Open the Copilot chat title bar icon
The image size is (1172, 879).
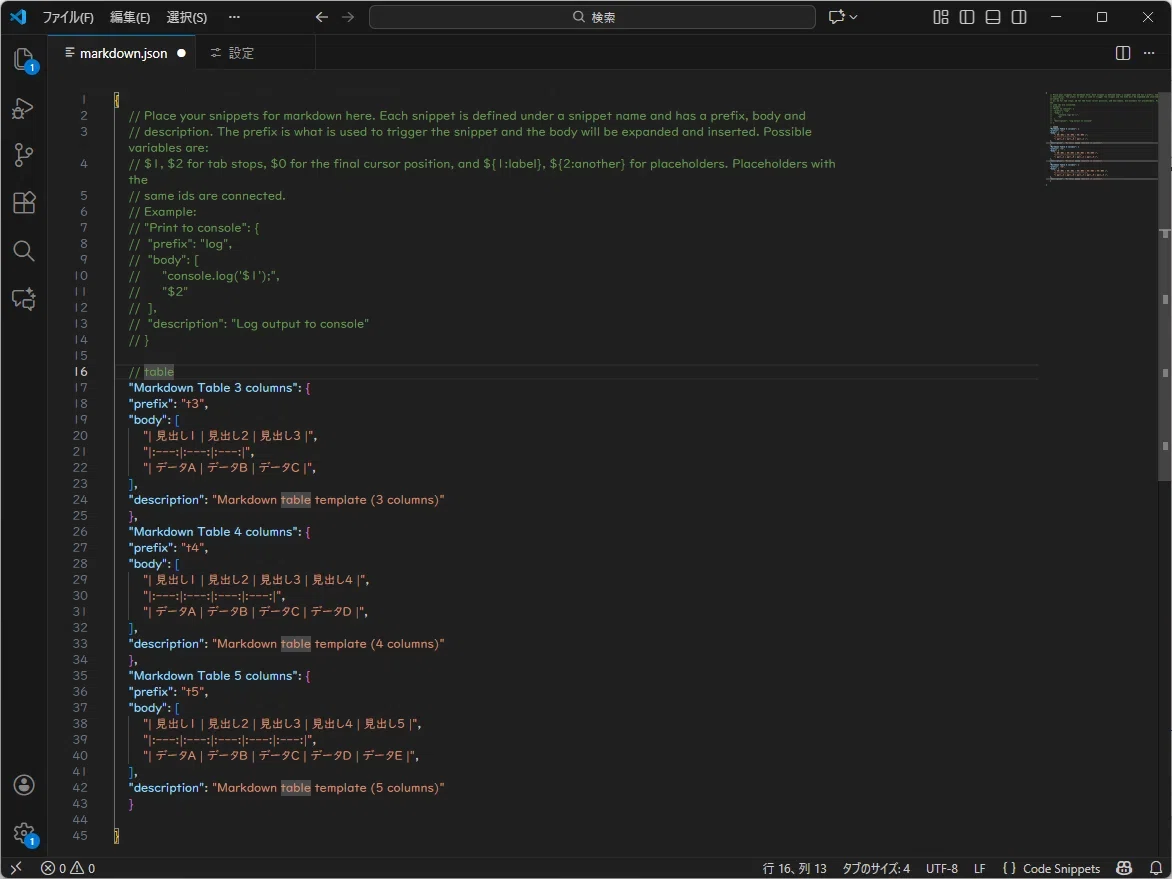[x=836, y=16]
